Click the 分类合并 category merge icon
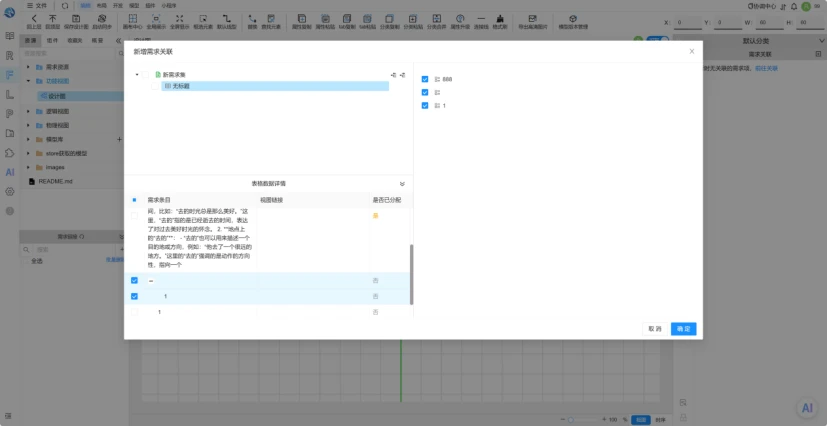The height and width of the screenshot is (426, 827). click(x=437, y=18)
